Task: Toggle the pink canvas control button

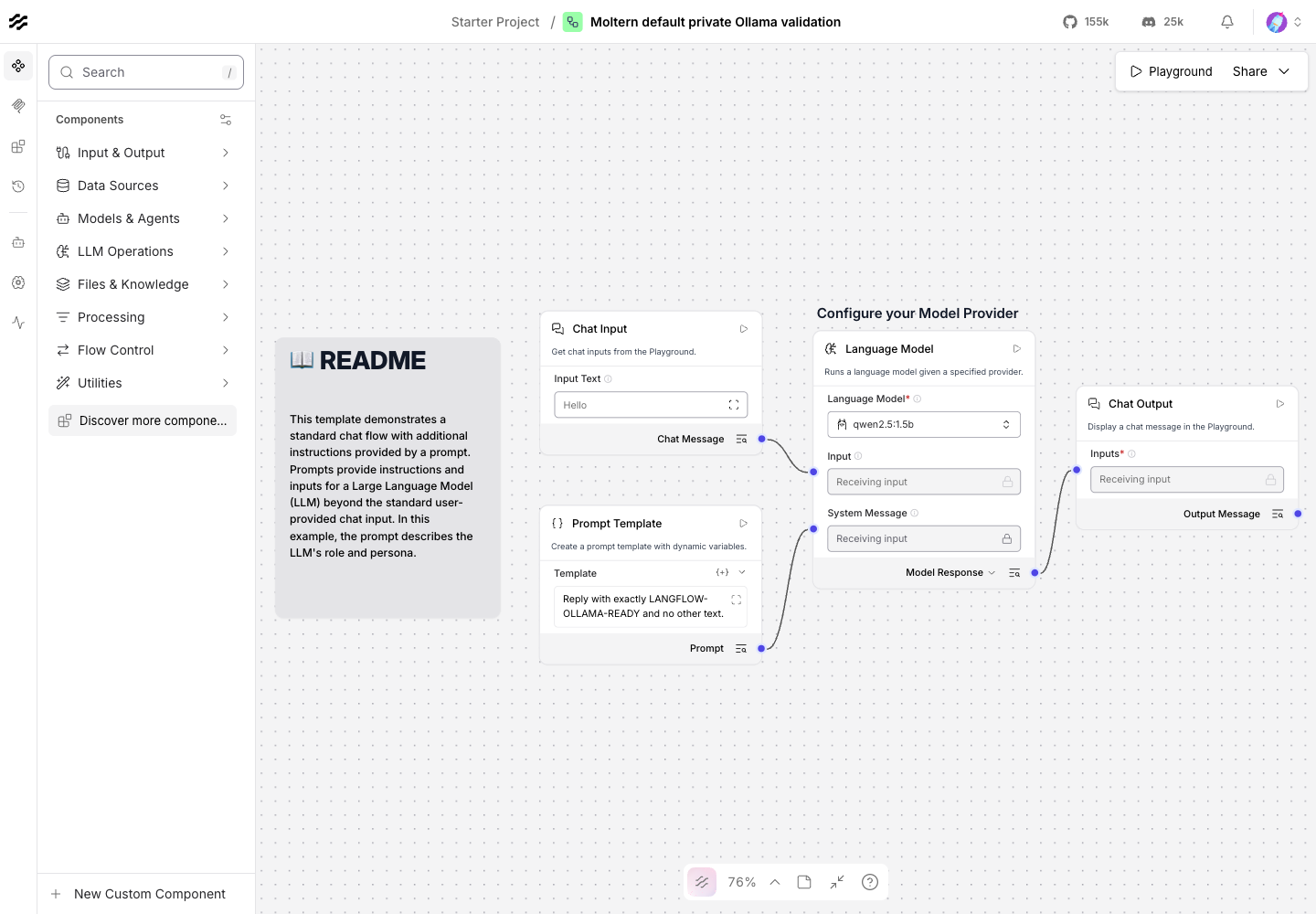Action: click(702, 882)
